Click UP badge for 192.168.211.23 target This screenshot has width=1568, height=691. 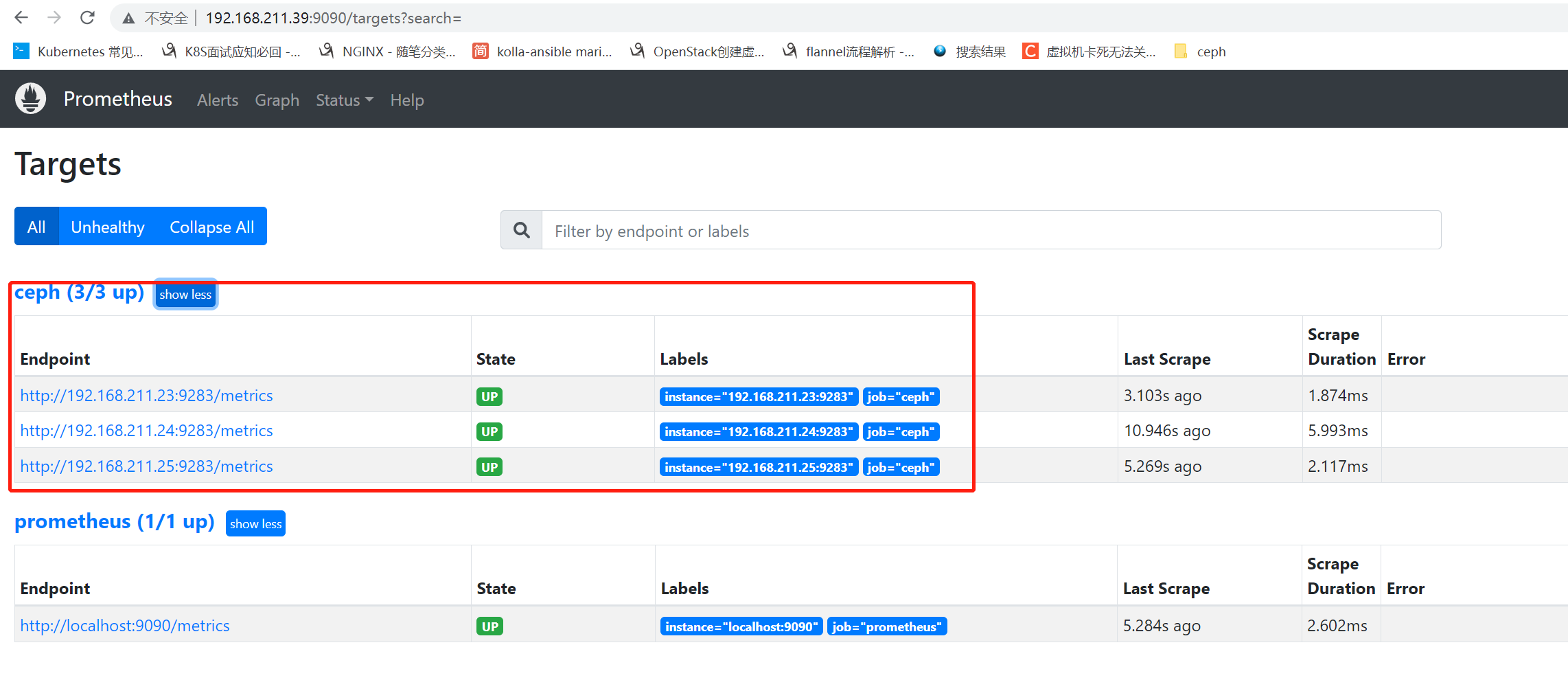click(x=489, y=397)
